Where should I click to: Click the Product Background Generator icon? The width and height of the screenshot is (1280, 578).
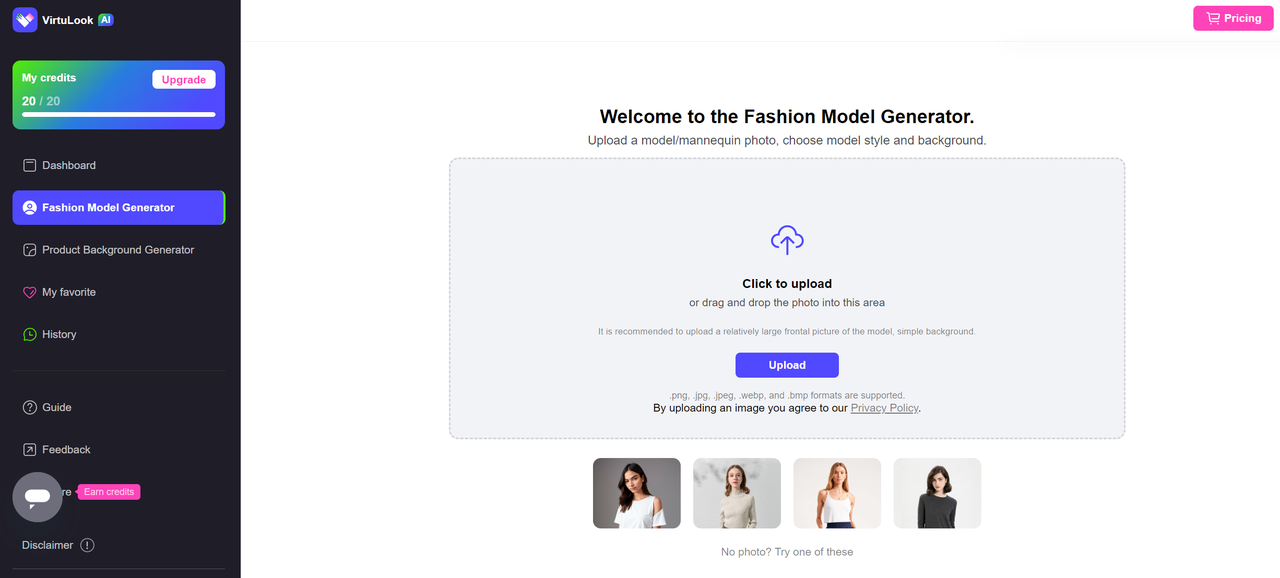point(30,250)
